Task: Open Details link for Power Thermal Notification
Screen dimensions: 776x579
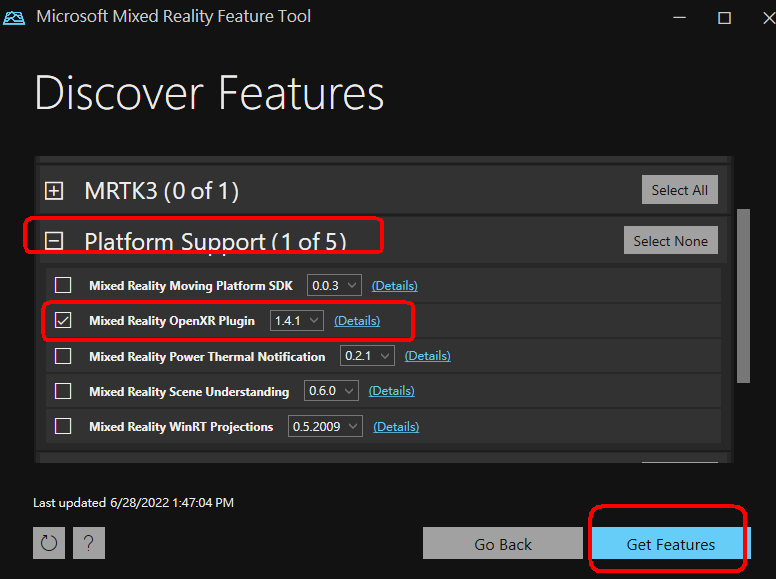Action: click(x=428, y=356)
